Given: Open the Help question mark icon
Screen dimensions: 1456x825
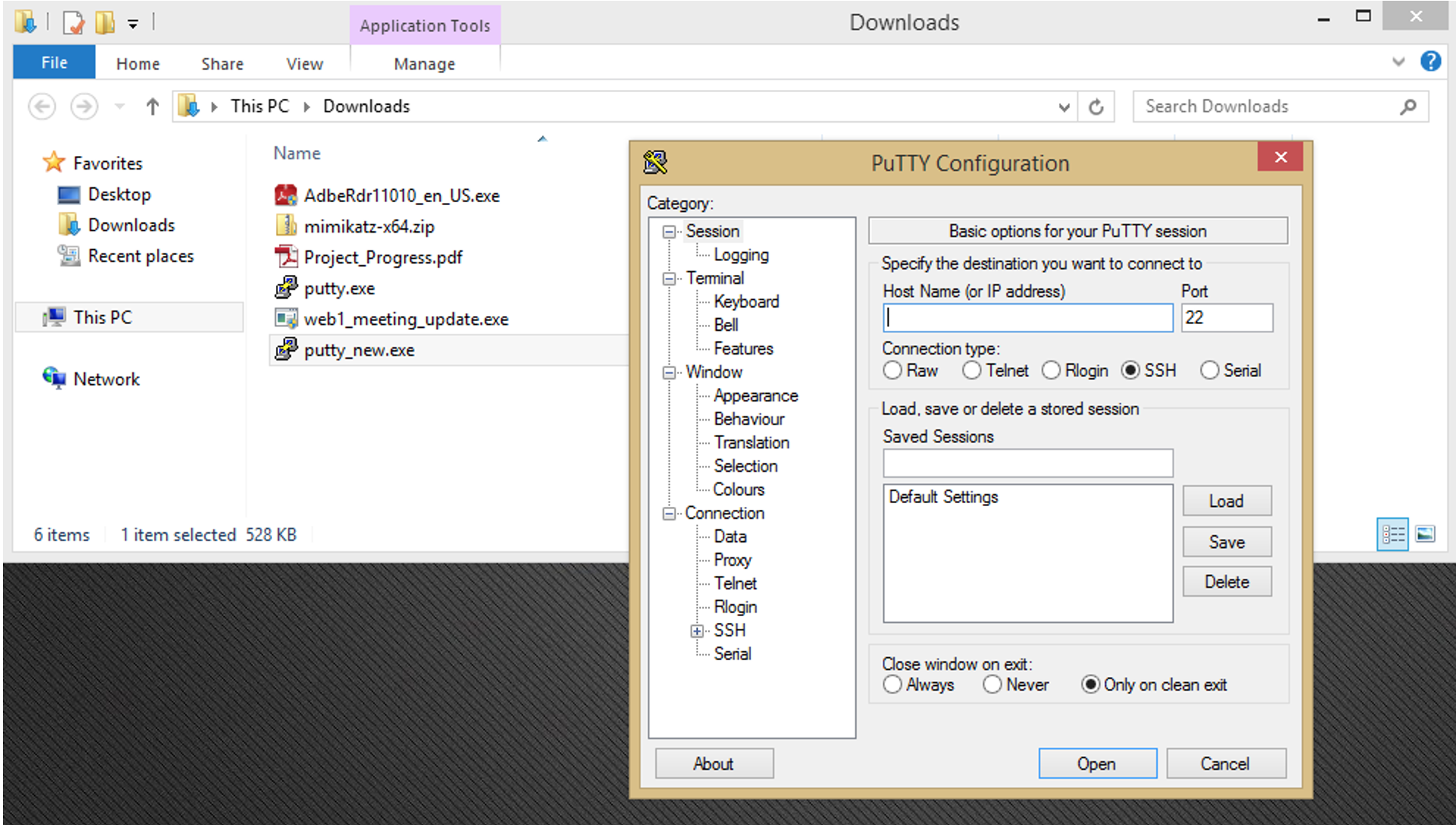Looking at the screenshot, I should (1429, 62).
